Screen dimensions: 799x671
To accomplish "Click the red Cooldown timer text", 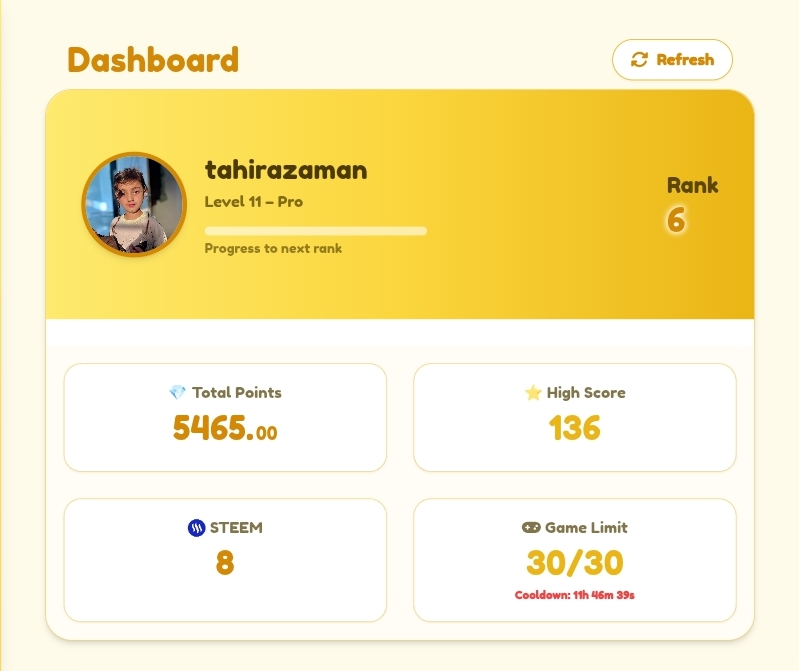I will [575, 595].
